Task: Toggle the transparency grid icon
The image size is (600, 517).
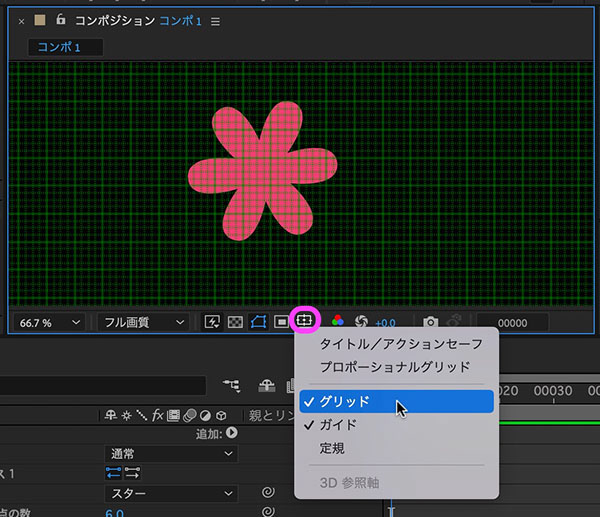Action: tap(235, 322)
